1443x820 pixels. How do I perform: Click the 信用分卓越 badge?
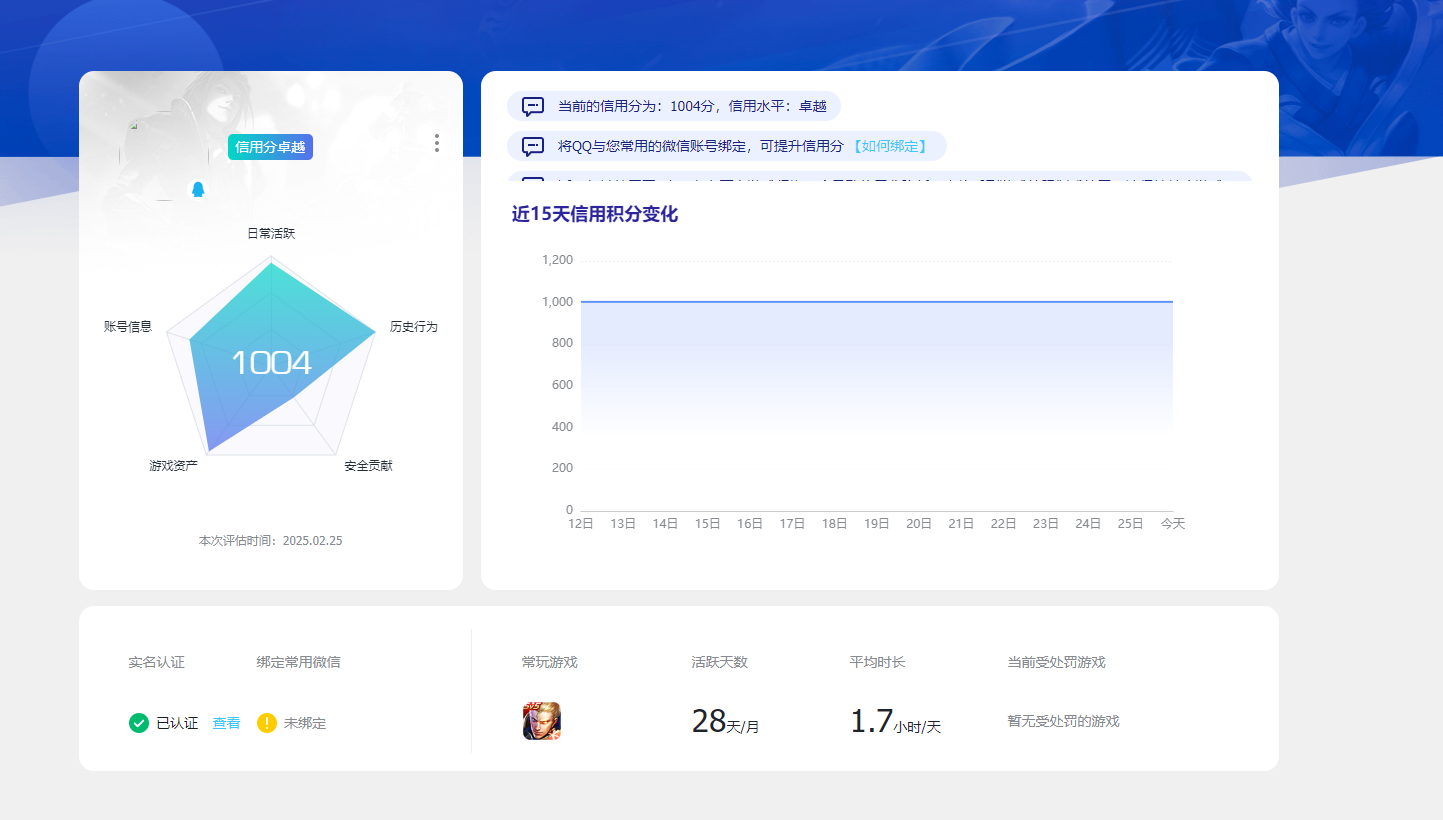(x=270, y=147)
